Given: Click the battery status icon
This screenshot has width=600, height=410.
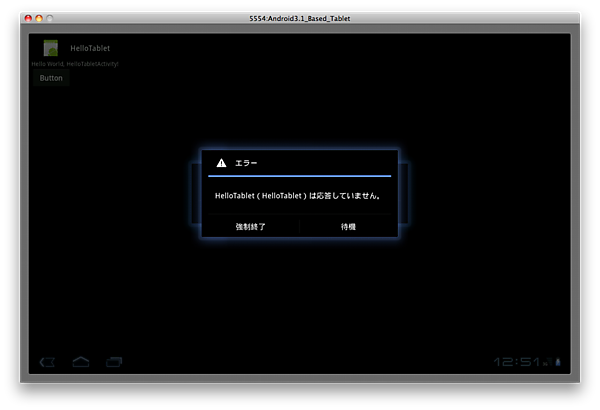Looking at the screenshot, I should pos(558,362).
